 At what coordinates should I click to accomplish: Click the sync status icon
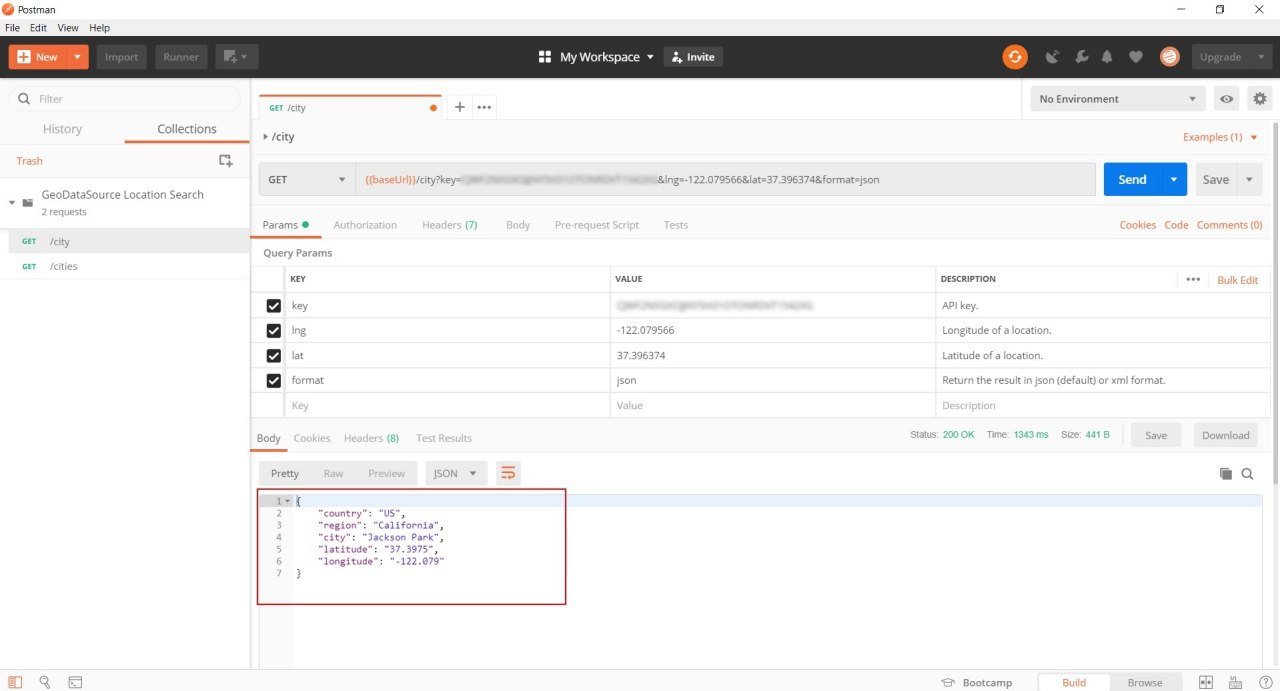tap(1015, 57)
